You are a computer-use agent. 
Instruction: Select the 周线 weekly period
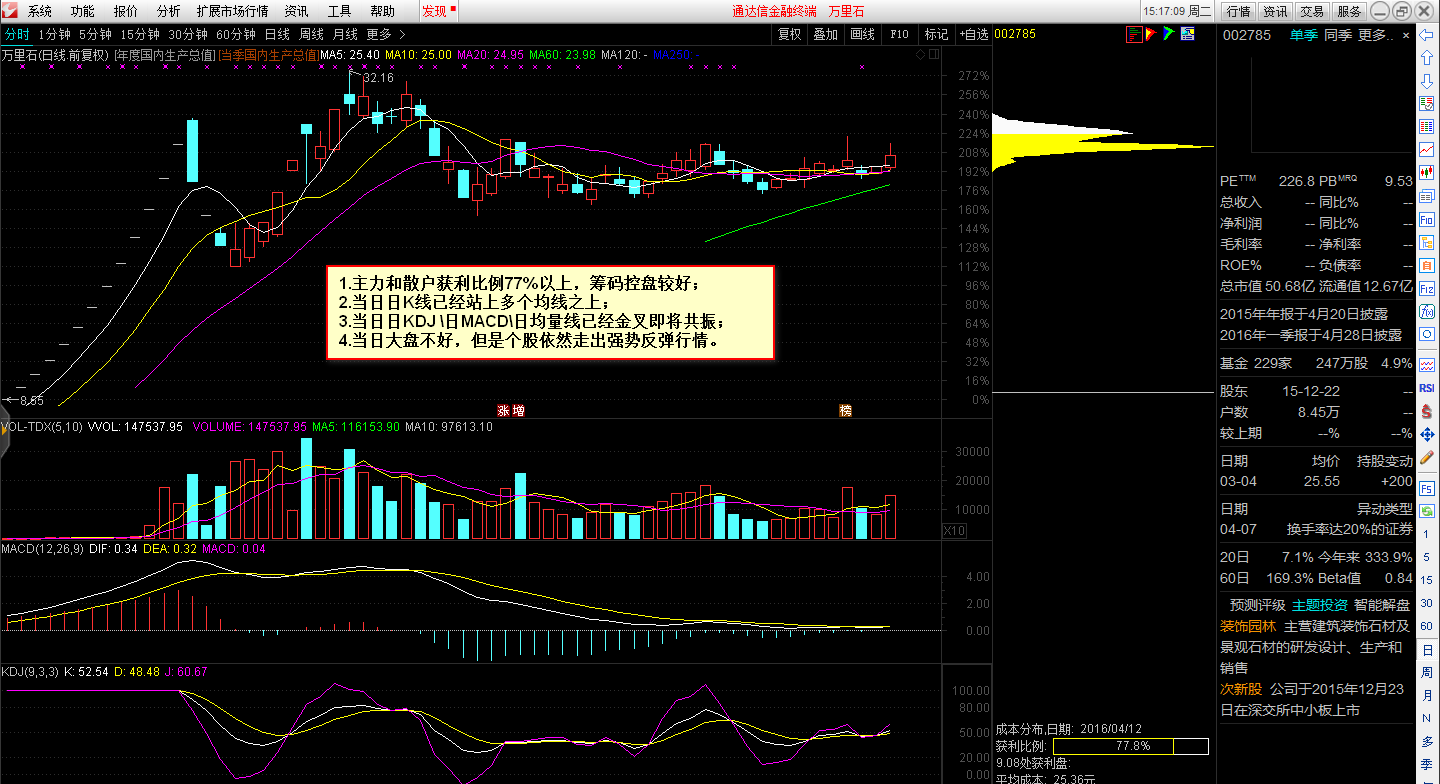click(x=311, y=34)
